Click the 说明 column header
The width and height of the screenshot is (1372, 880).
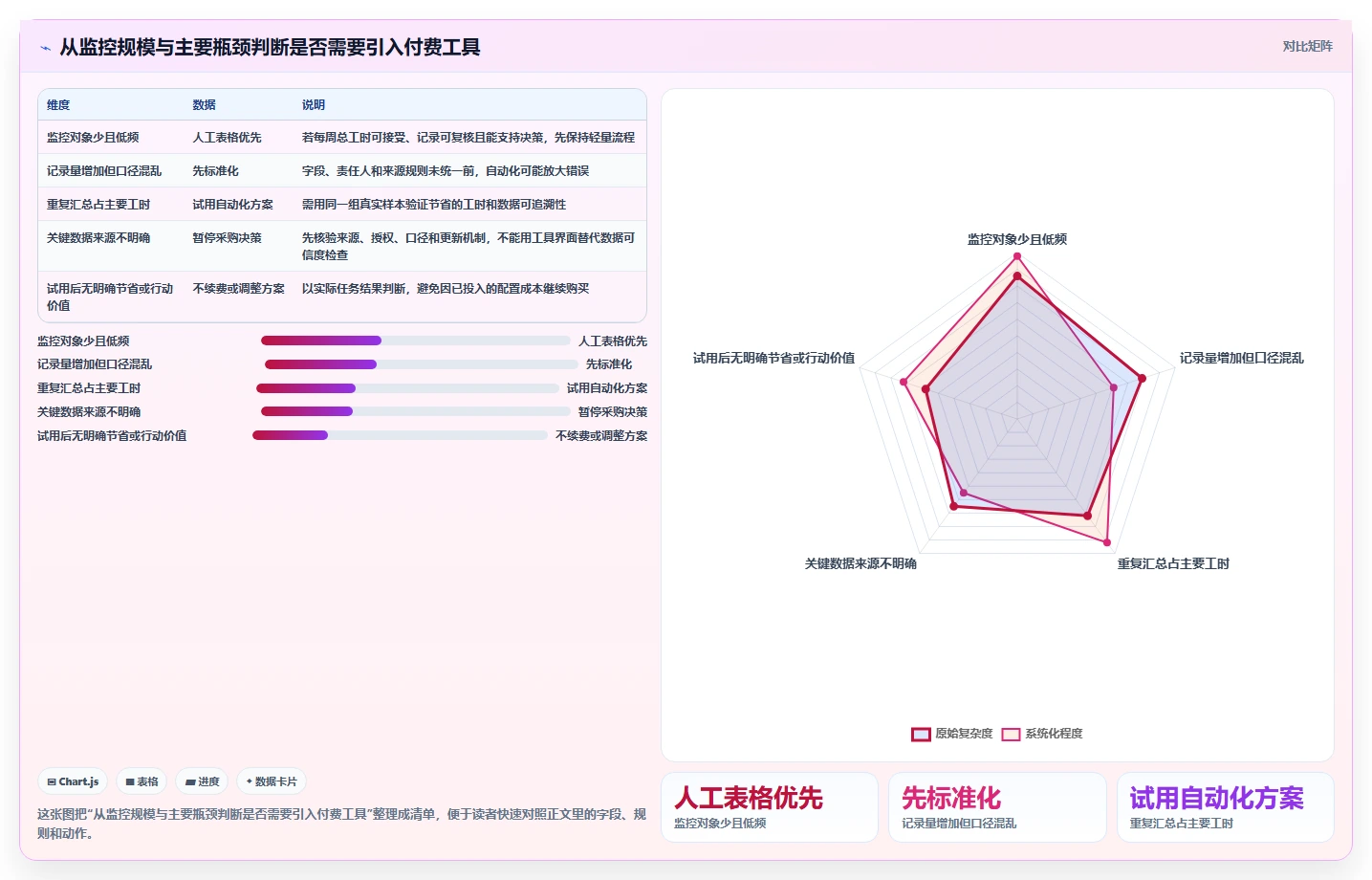pos(314,105)
